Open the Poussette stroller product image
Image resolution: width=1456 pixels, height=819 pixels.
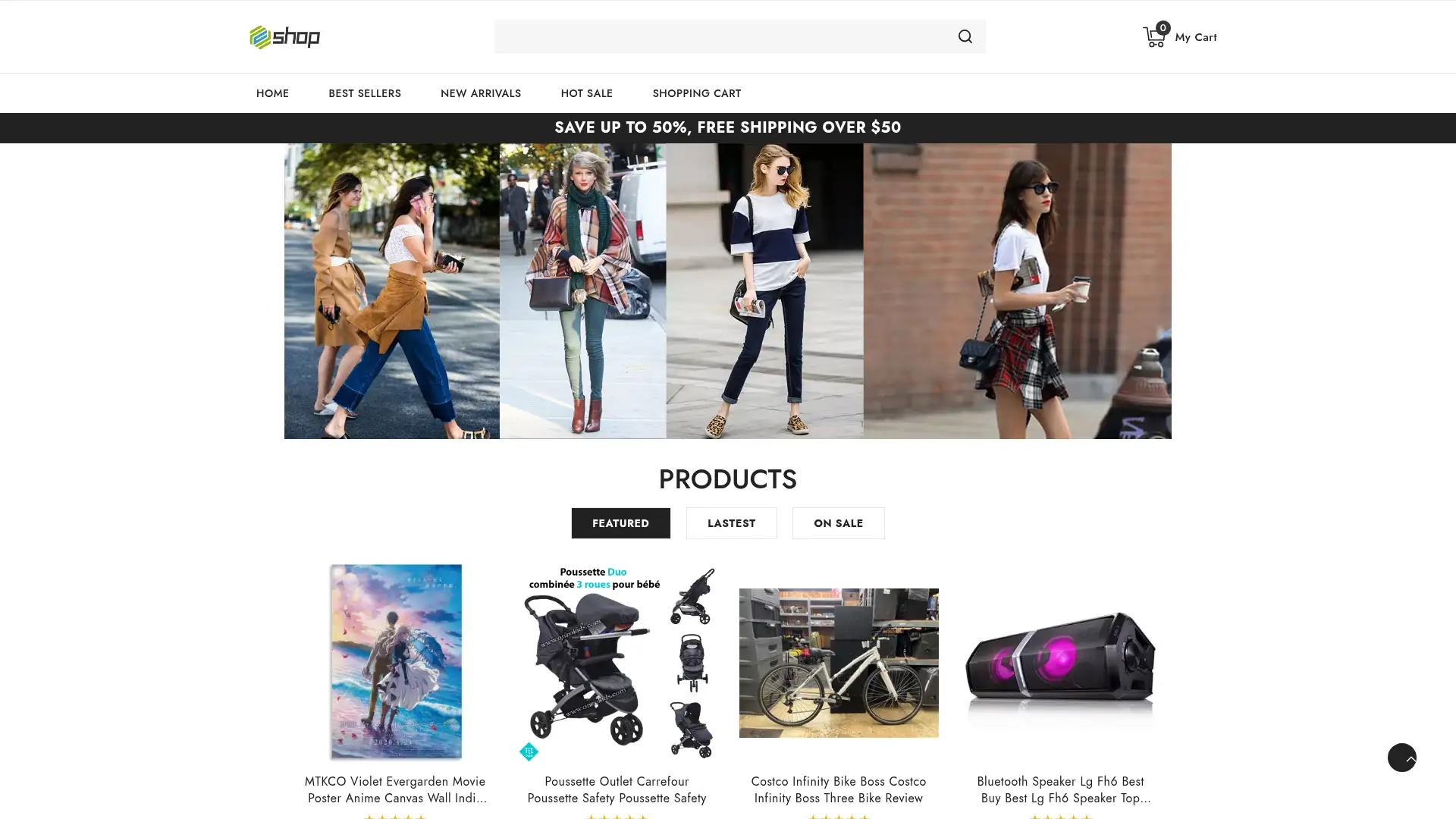[617, 662]
